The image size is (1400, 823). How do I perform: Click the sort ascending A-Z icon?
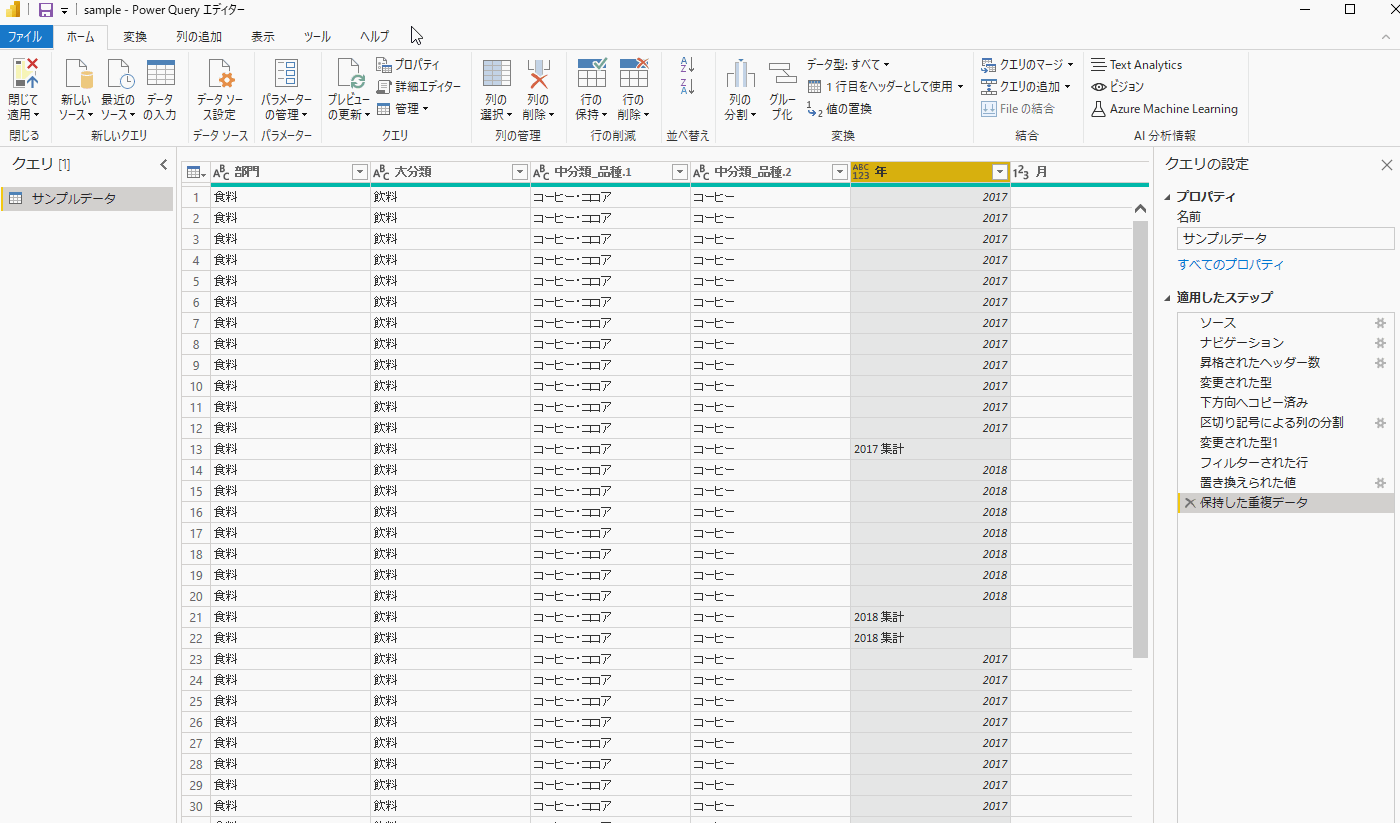click(687, 64)
